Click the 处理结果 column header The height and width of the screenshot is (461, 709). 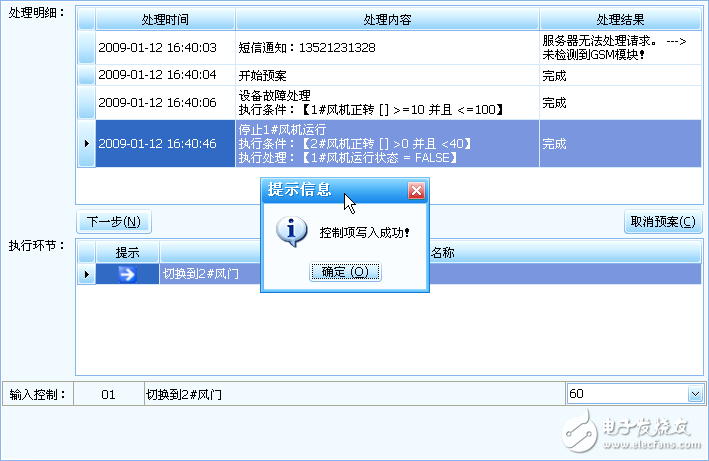point(620,19)
